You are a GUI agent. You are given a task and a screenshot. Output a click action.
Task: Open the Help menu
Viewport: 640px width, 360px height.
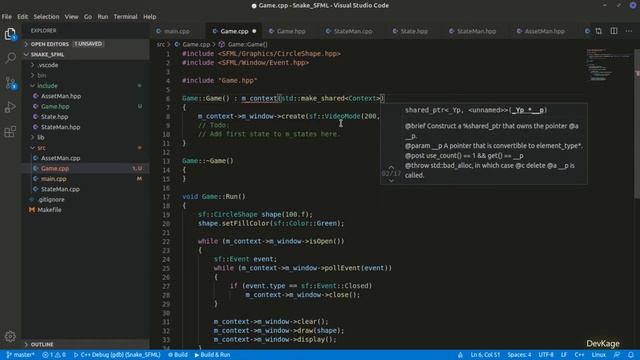pyautogui.click(x=149, y=17)
